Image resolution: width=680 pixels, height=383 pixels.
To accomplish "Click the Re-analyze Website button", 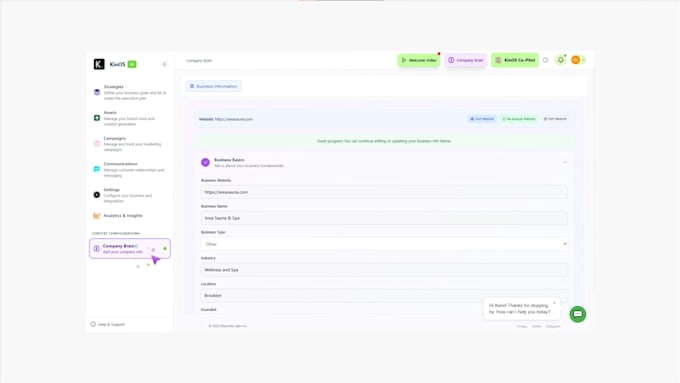I will point(519,119).
